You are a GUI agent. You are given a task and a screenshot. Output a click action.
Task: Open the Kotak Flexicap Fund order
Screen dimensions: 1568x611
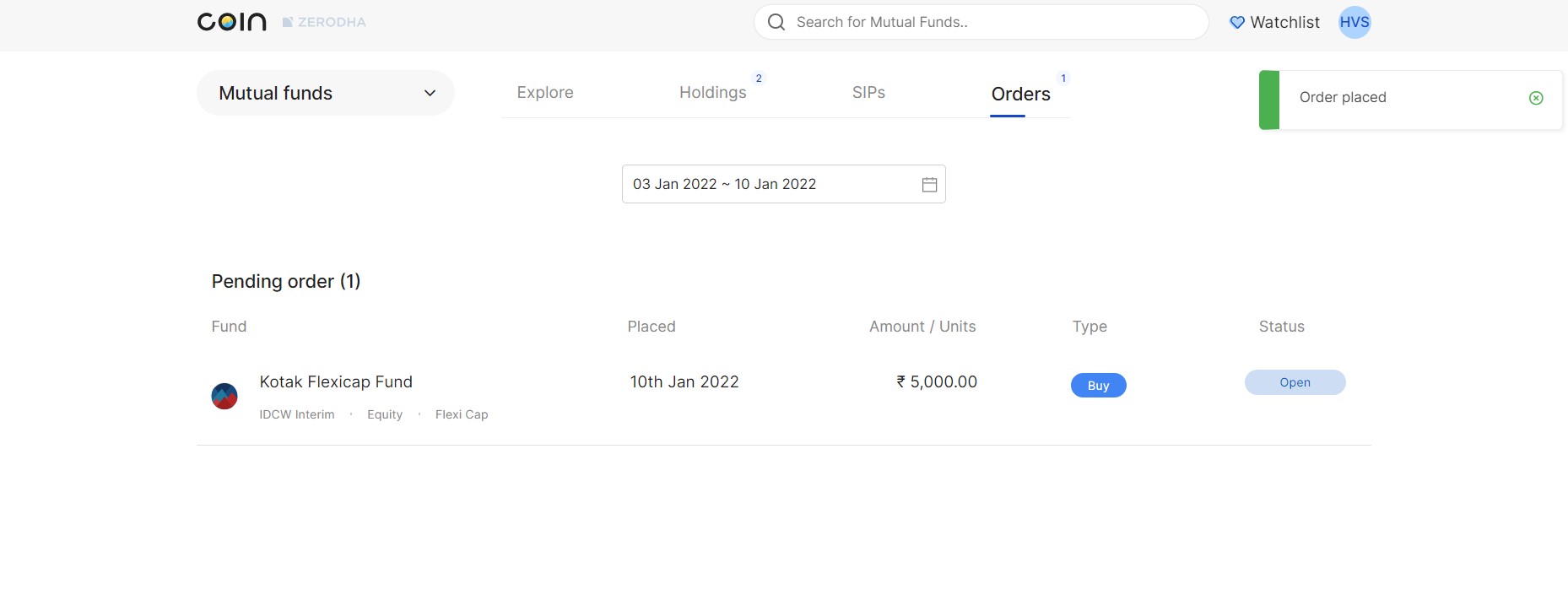tap(336, 382)
